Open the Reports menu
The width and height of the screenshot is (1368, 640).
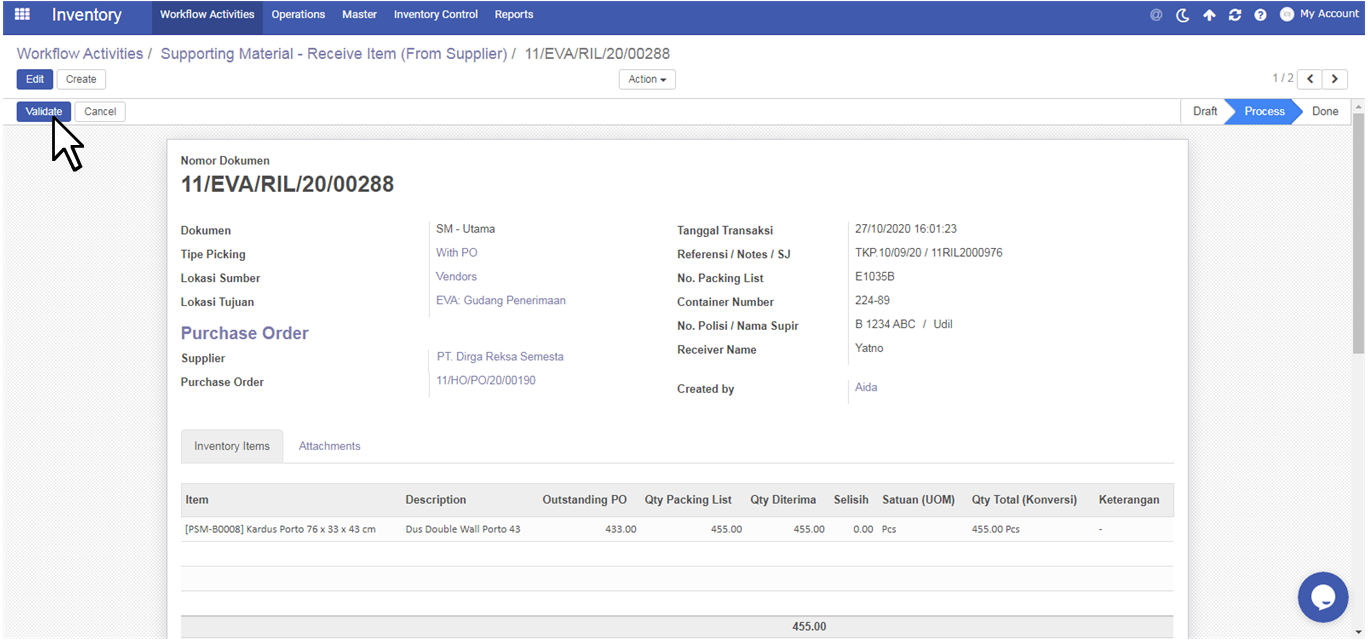click(x=513, y=15)
